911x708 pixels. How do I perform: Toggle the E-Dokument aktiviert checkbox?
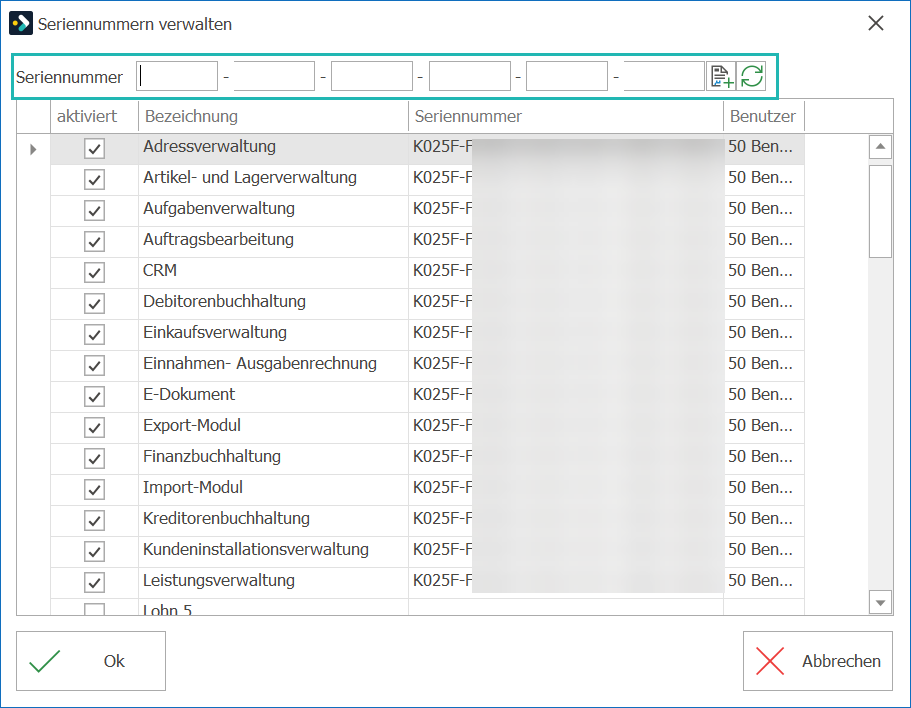click(94, 397)
